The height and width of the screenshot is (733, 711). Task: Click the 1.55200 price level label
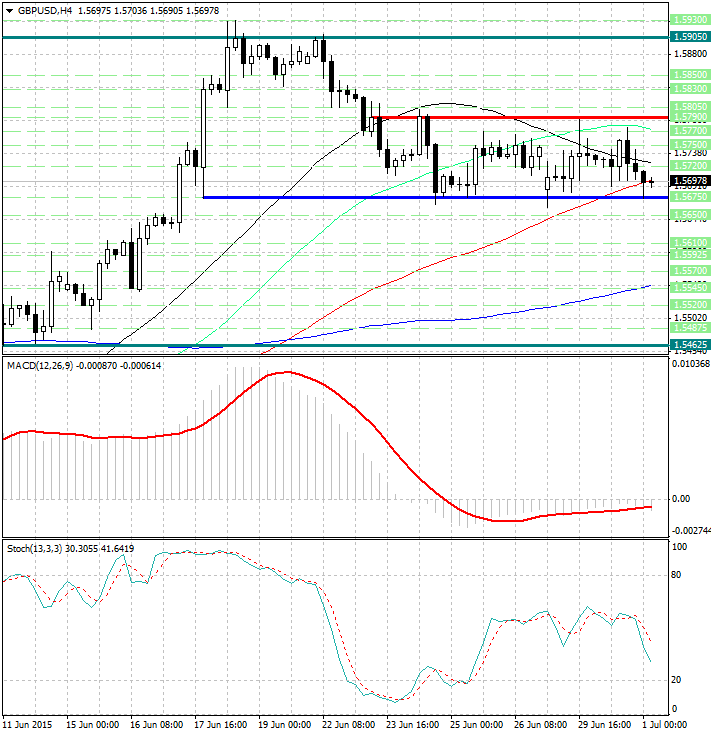690,304
